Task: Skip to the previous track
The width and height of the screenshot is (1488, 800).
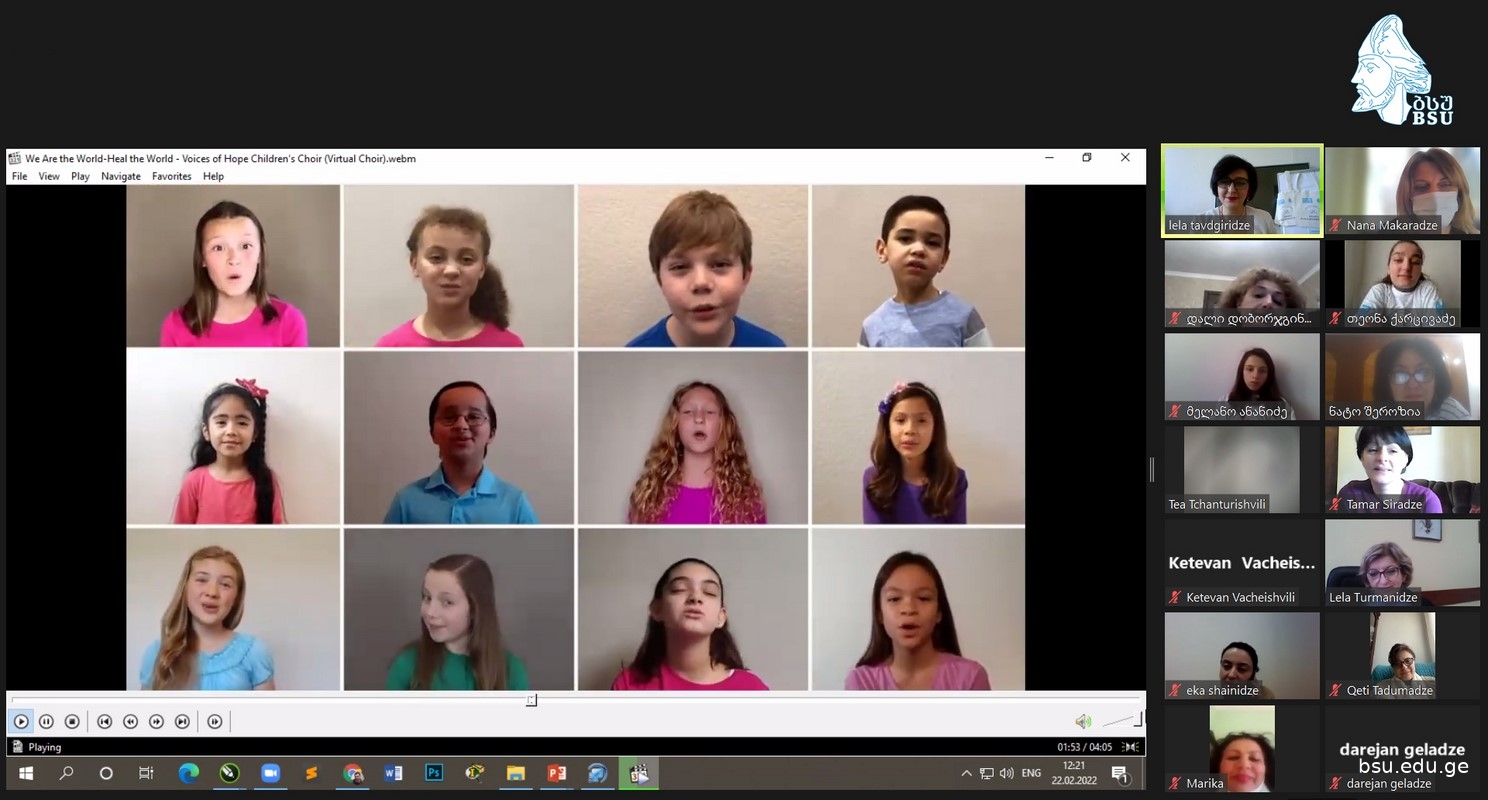Action: coord(104,721)
